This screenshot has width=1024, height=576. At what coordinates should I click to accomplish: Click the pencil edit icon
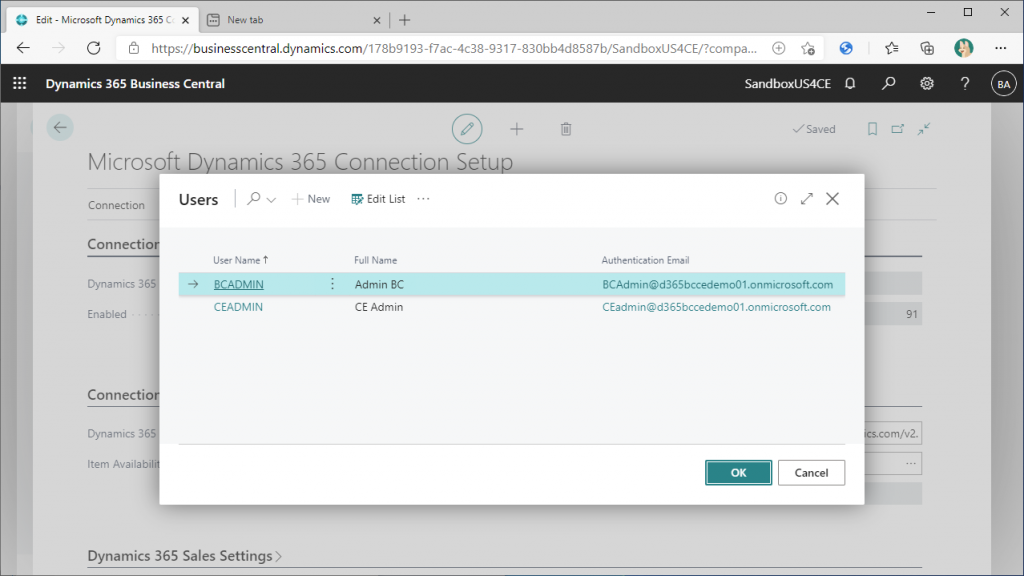pos(467,129)
